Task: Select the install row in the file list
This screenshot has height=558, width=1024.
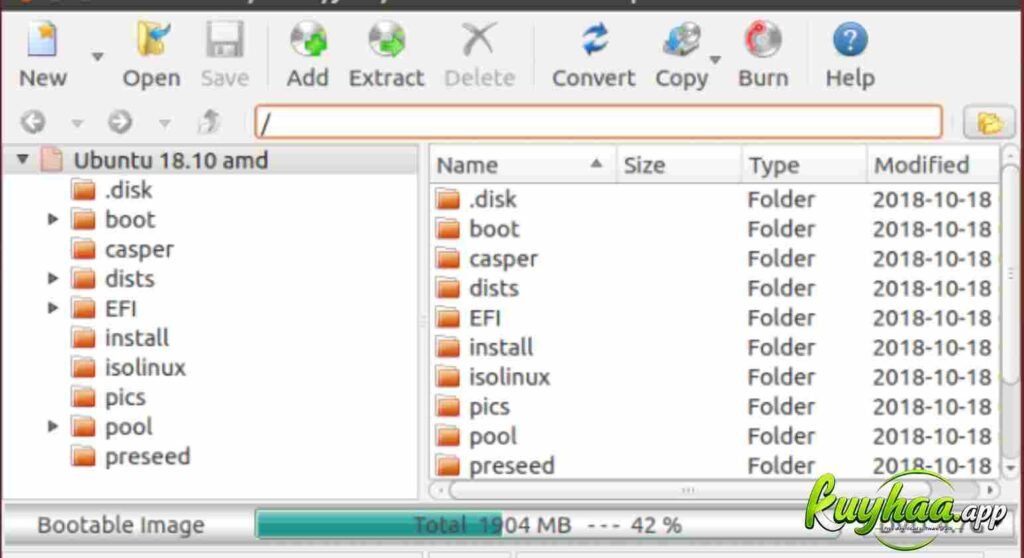Action: pyautogui.click(x=714, y=347)
